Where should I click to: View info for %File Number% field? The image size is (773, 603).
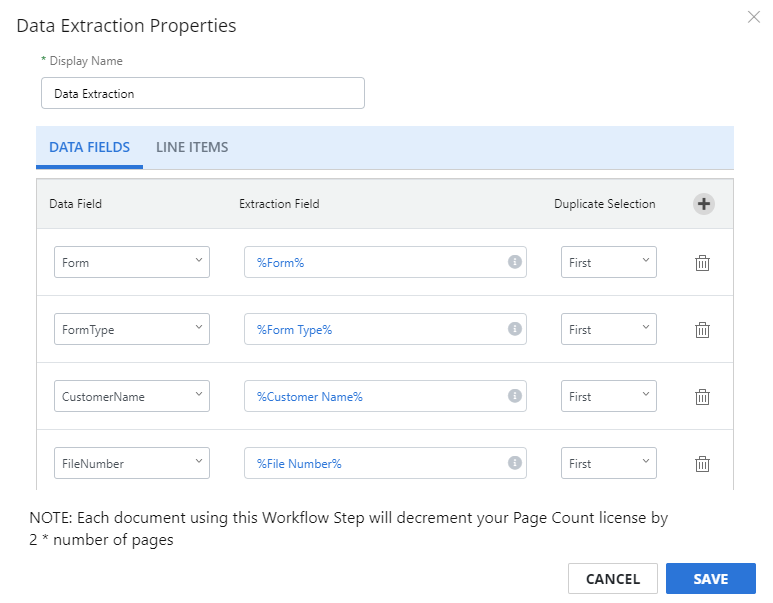pyautogui.click(x=515, y=462)
